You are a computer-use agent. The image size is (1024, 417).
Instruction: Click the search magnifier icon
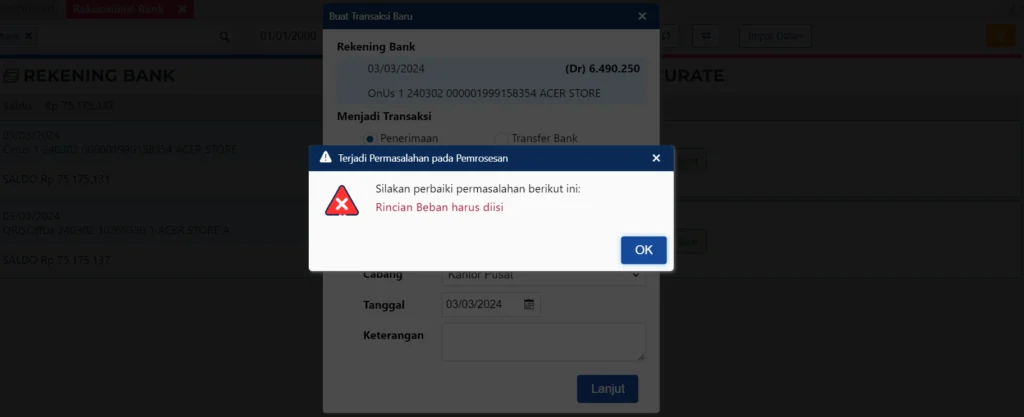click(224, 37)
